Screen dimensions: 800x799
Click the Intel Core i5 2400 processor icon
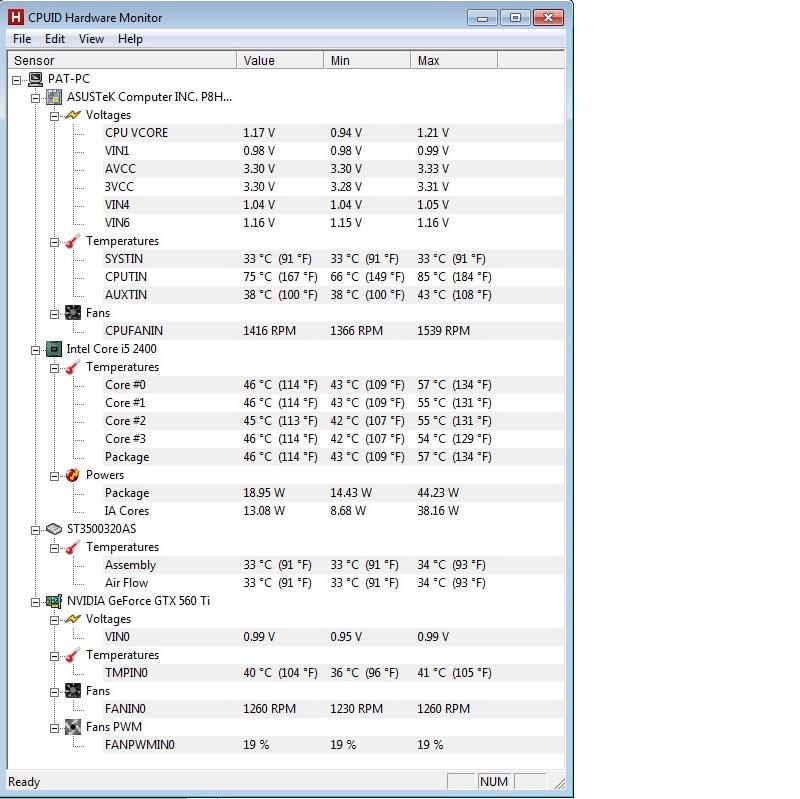[54, 349]
